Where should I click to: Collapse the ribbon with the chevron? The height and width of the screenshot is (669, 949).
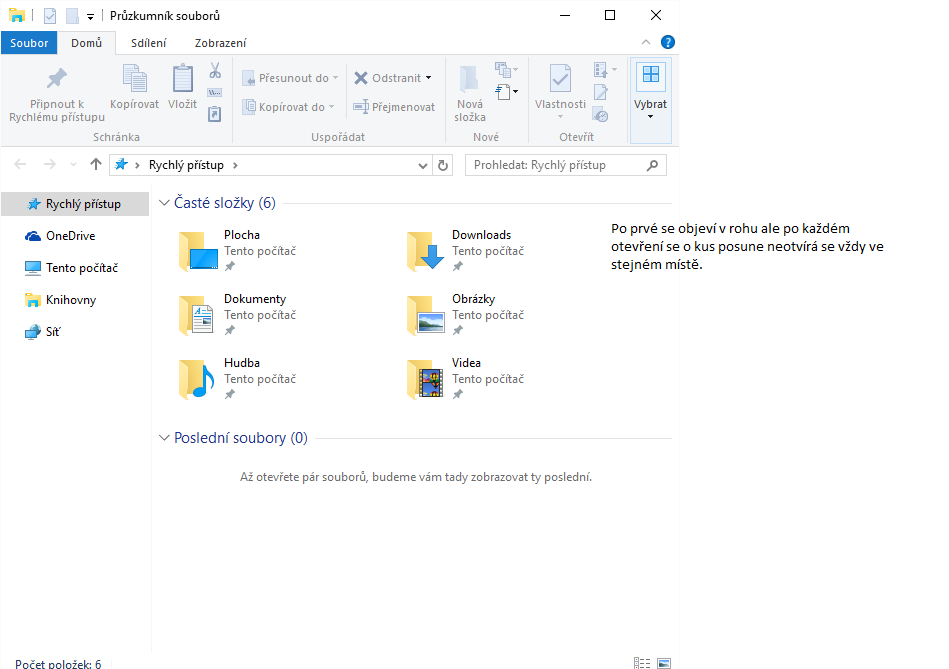coord(646,42)
